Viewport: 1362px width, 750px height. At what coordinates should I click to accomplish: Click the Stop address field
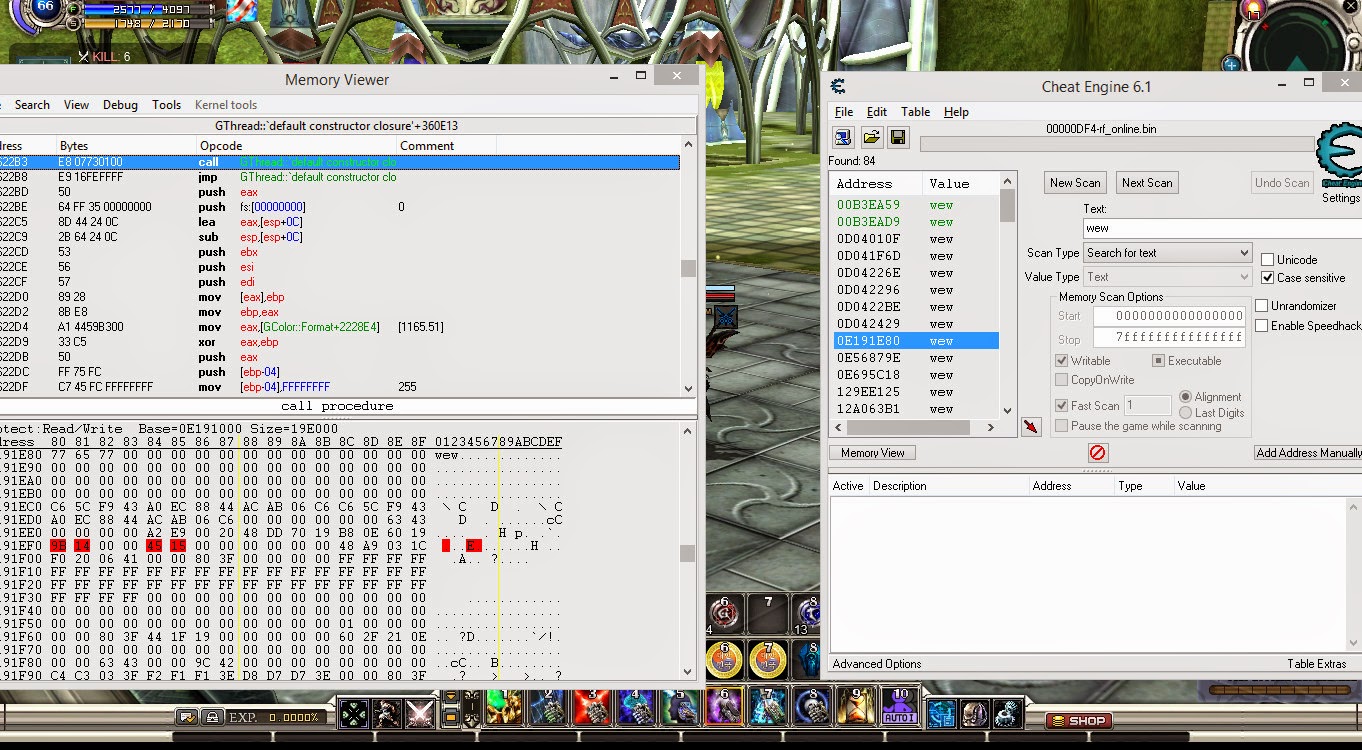click(1169, 338)
